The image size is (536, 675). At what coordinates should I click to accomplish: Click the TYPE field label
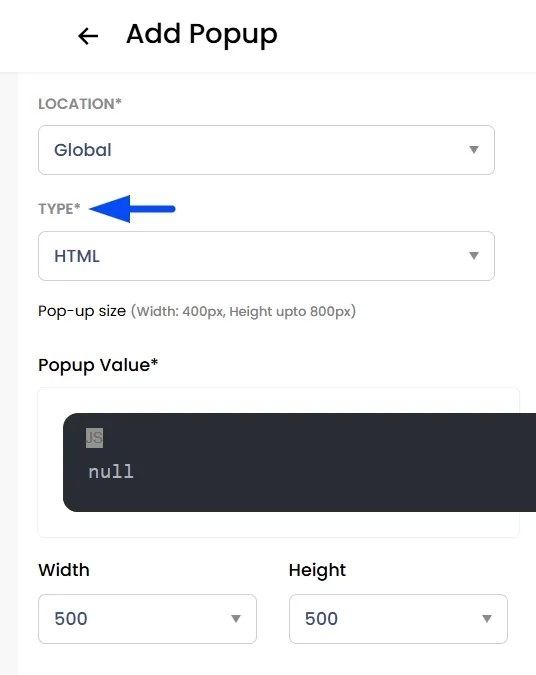click(x=59, y=209)
